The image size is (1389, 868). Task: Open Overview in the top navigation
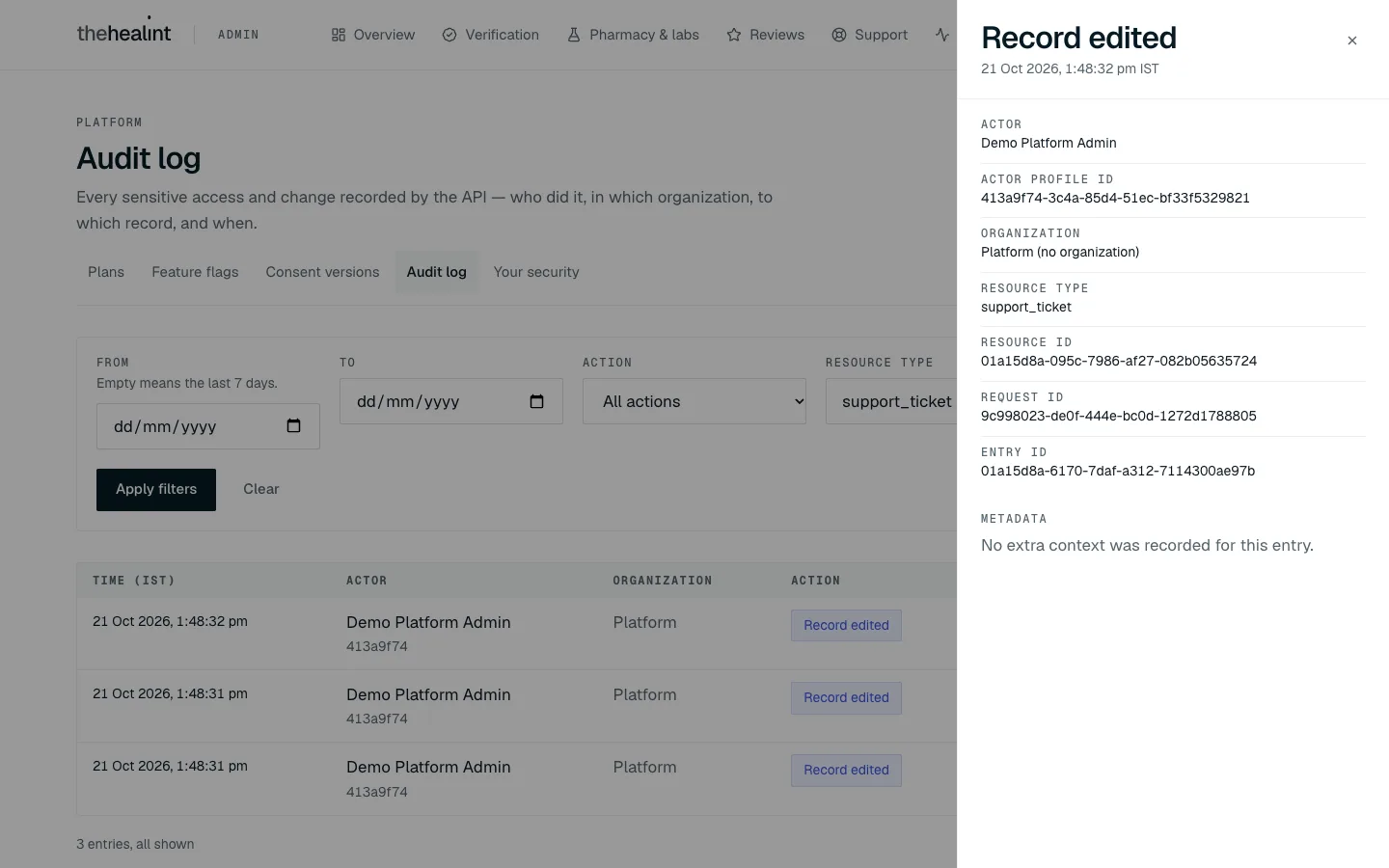(372, 35)
